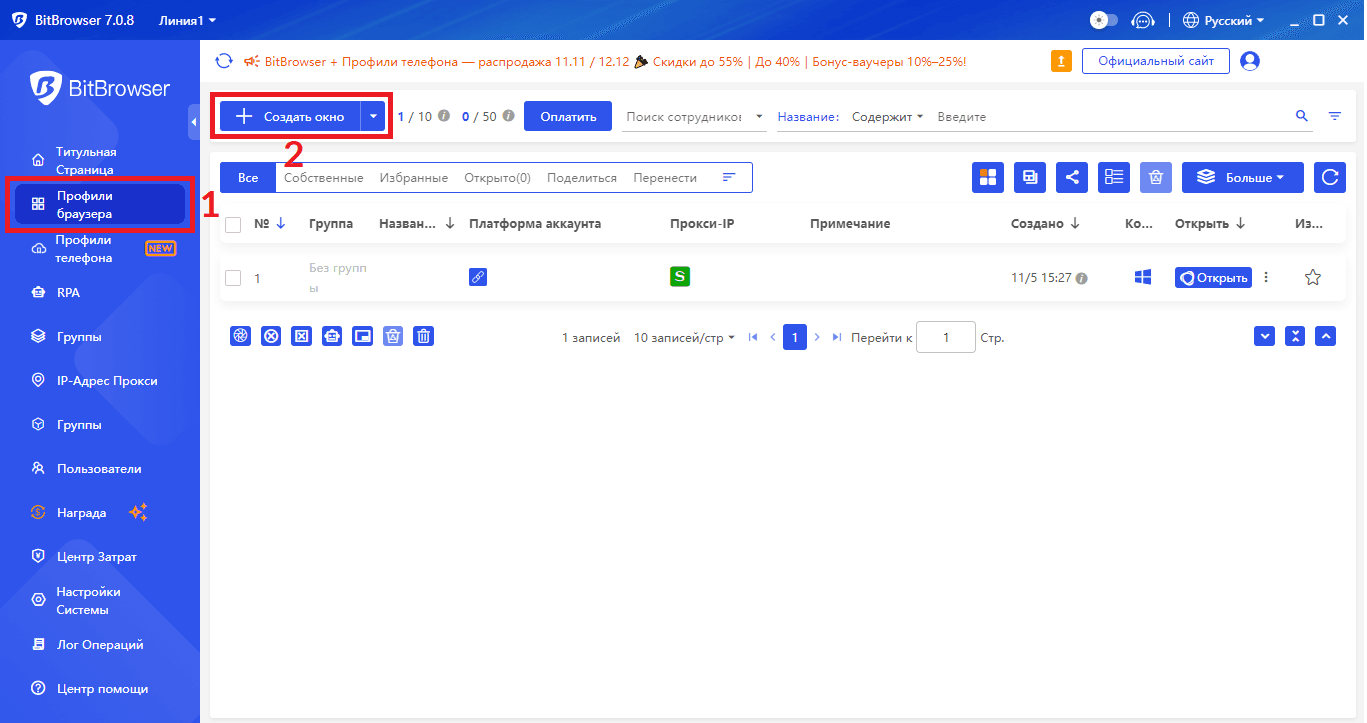Toggle the select-all checkbox in table header
Image resolution: width=1367 pixels, height=723 pixels.
[233, 224]
